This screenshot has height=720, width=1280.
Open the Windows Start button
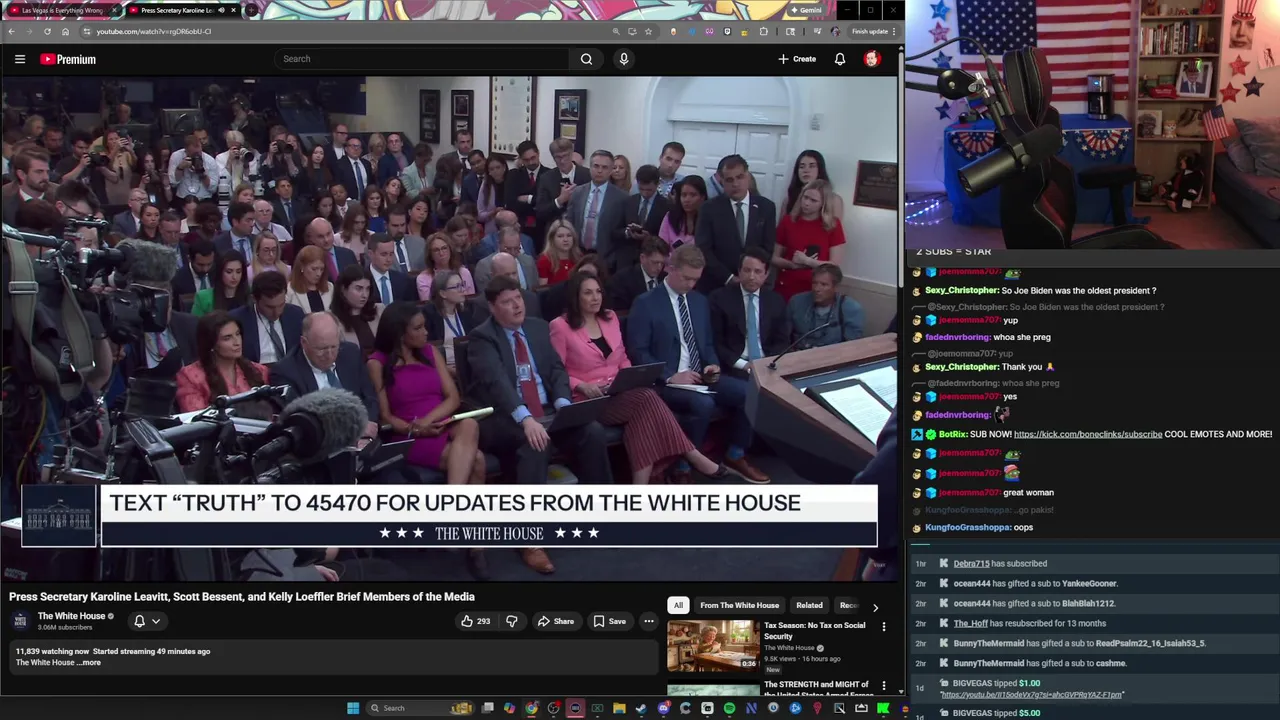353,708
